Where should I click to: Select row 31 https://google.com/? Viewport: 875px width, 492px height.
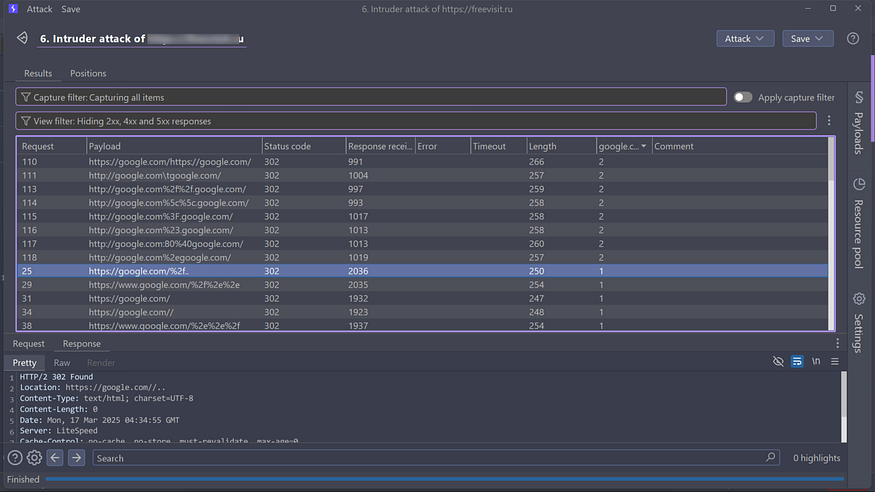pyautogui.click(x=422, y=298)
